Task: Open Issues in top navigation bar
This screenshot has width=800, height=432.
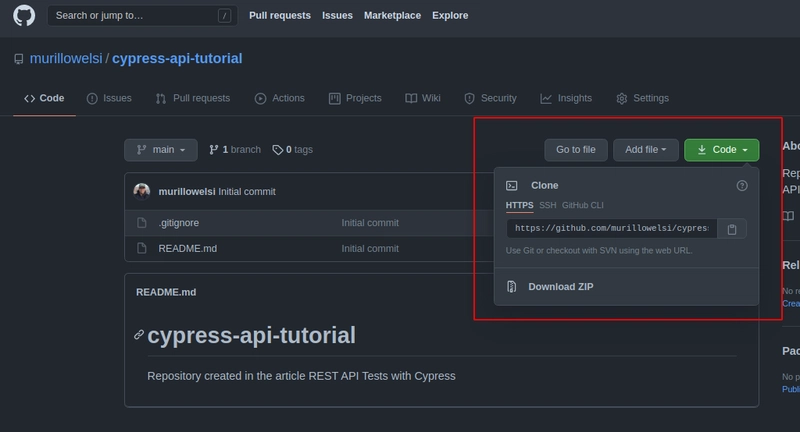Action: point(337,15)
